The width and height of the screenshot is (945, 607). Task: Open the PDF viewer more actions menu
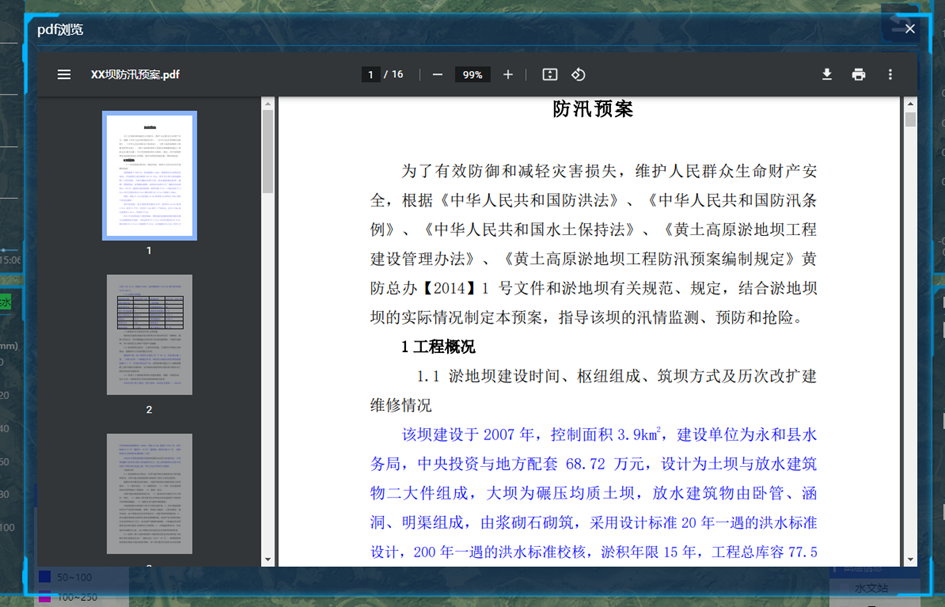tap(890, 75)
